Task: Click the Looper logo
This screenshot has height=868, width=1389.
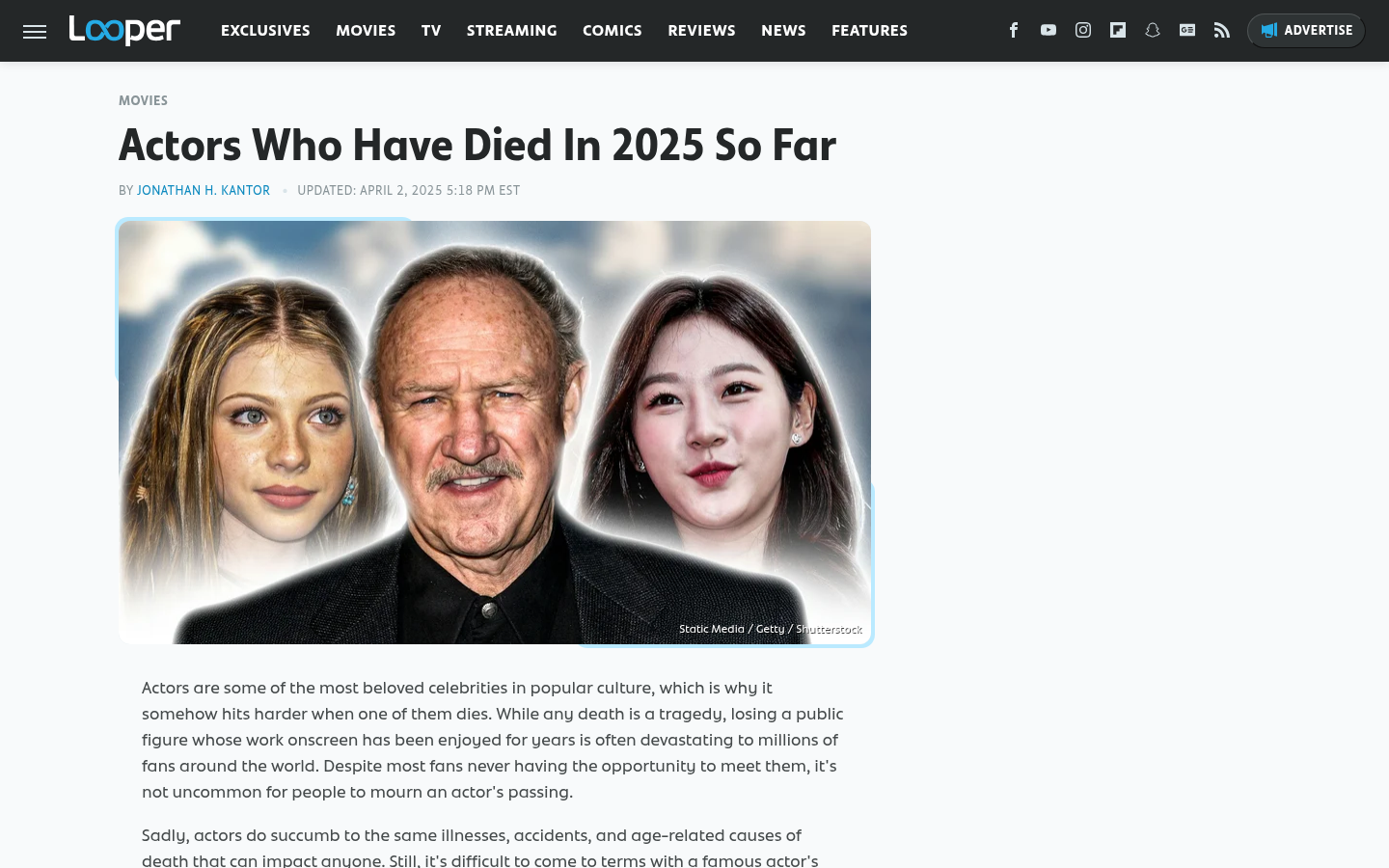Action: [x=124, y=30]
